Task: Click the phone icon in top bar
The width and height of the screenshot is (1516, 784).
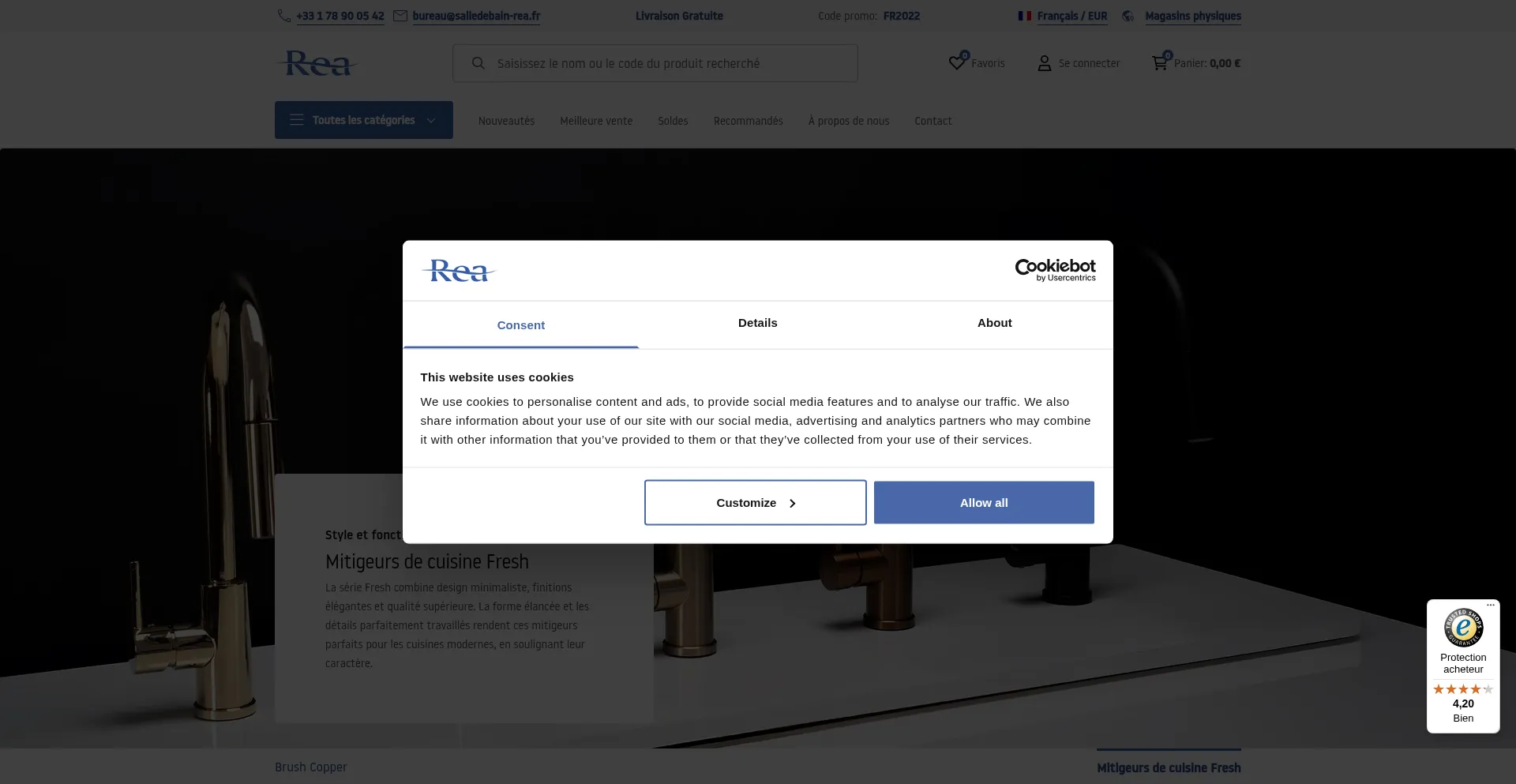Action: click(x=283, y=16)
